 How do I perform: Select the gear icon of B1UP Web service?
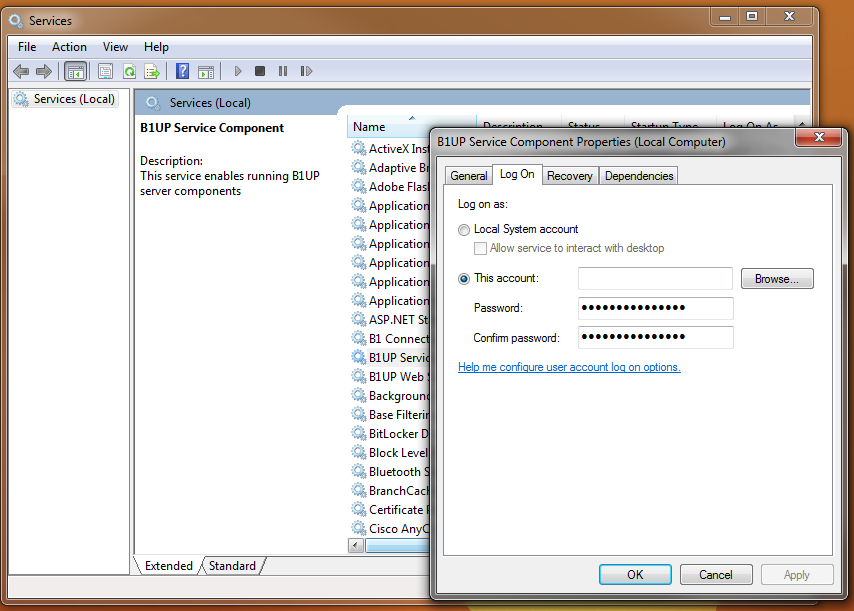[358, 376]
